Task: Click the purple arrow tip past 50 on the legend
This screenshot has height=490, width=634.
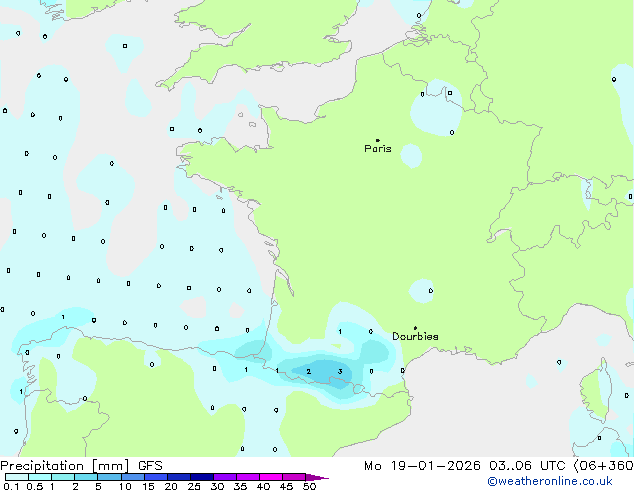Action: coord(317,477)
